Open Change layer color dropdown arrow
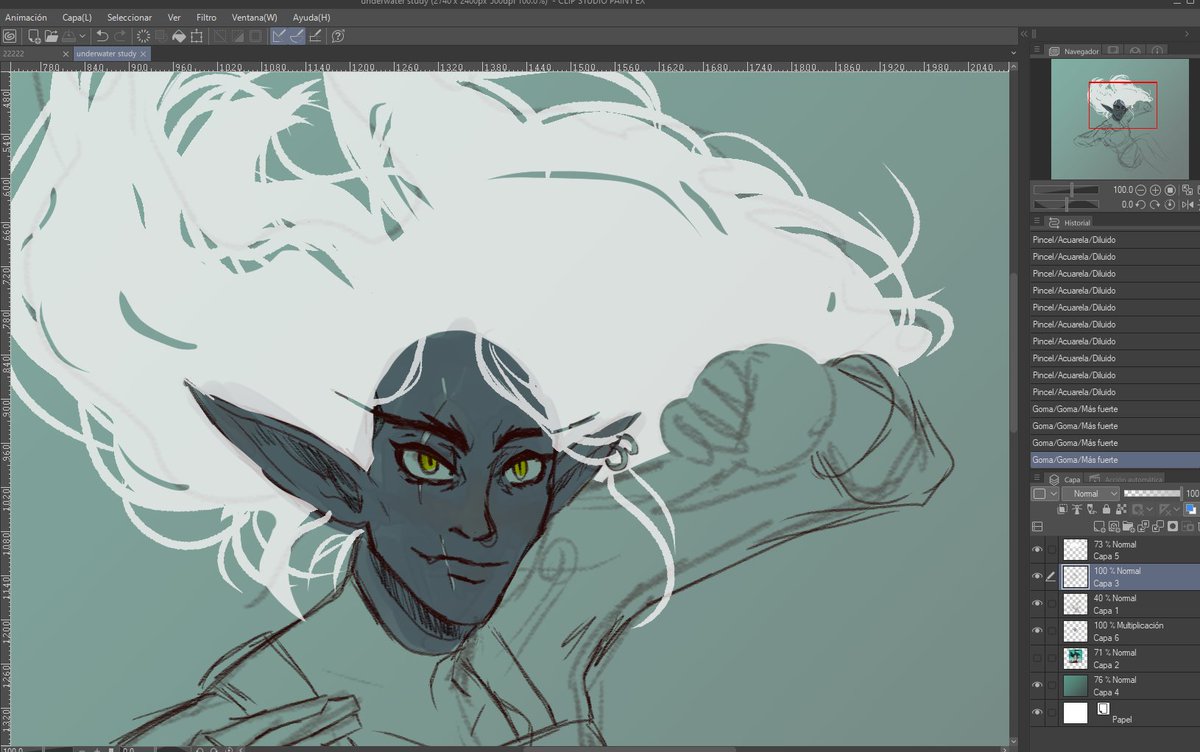1200x752 pixels. click(x=1054, y=494)
